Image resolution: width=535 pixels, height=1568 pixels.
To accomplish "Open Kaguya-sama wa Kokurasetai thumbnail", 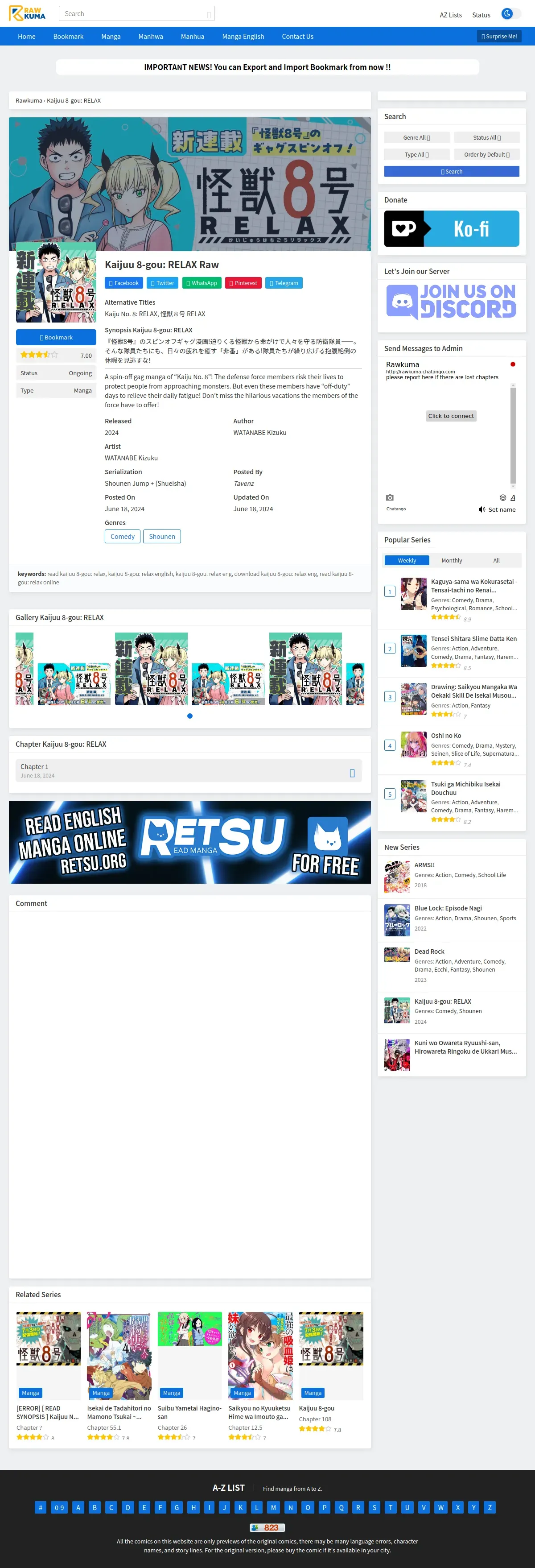I will tap(413, 594).
